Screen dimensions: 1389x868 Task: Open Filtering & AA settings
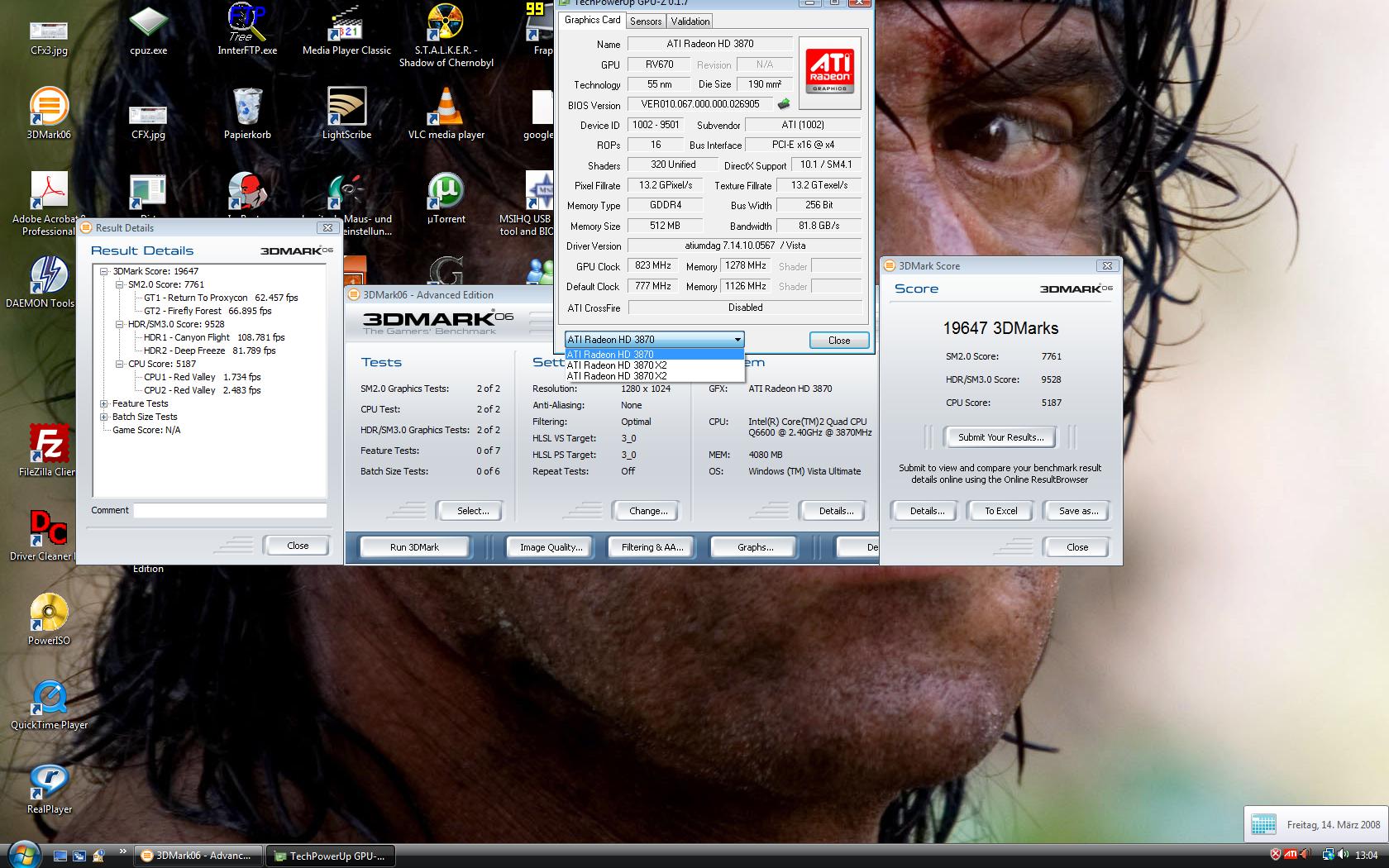point(652,547)
